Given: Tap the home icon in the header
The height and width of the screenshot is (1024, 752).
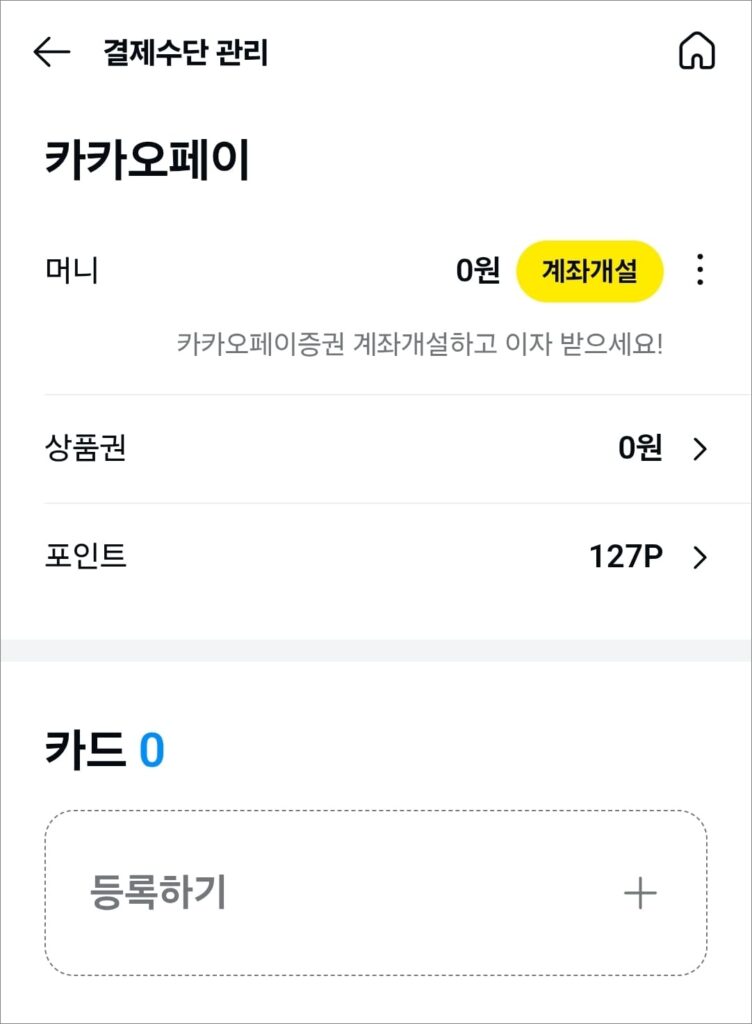Looking at the screenshot, I should coord(697,51).
